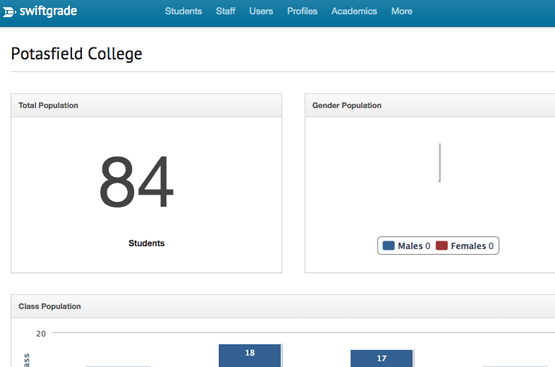555x367 pixels.
Task: Click the blue Males legend swatch
Action: [389, 246]
